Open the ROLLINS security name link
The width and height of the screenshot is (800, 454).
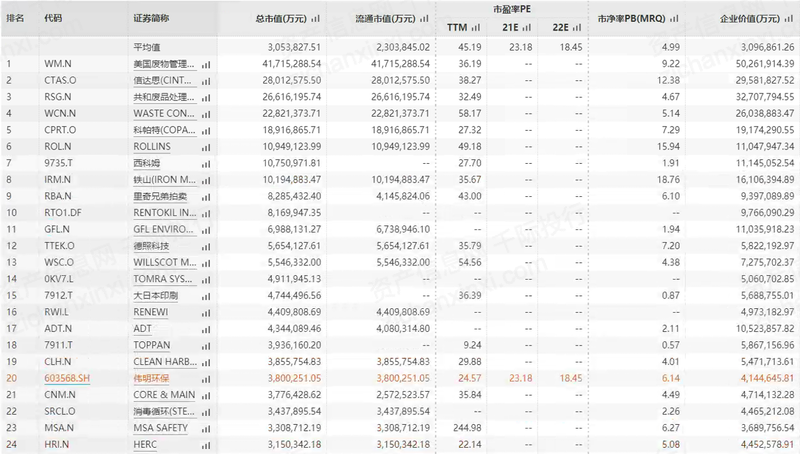(x=152, y=146)
